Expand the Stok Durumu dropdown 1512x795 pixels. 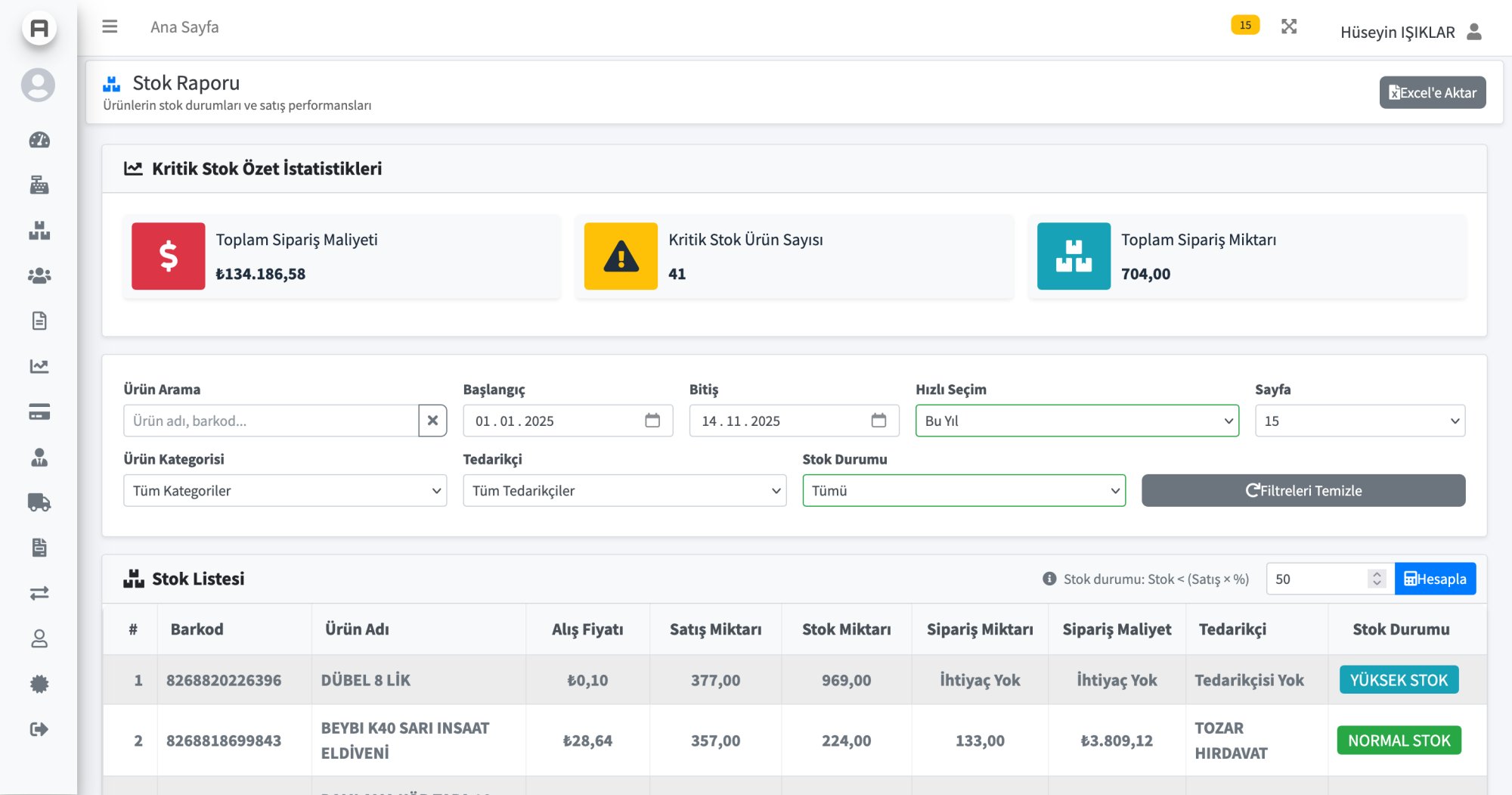point(964,490)
